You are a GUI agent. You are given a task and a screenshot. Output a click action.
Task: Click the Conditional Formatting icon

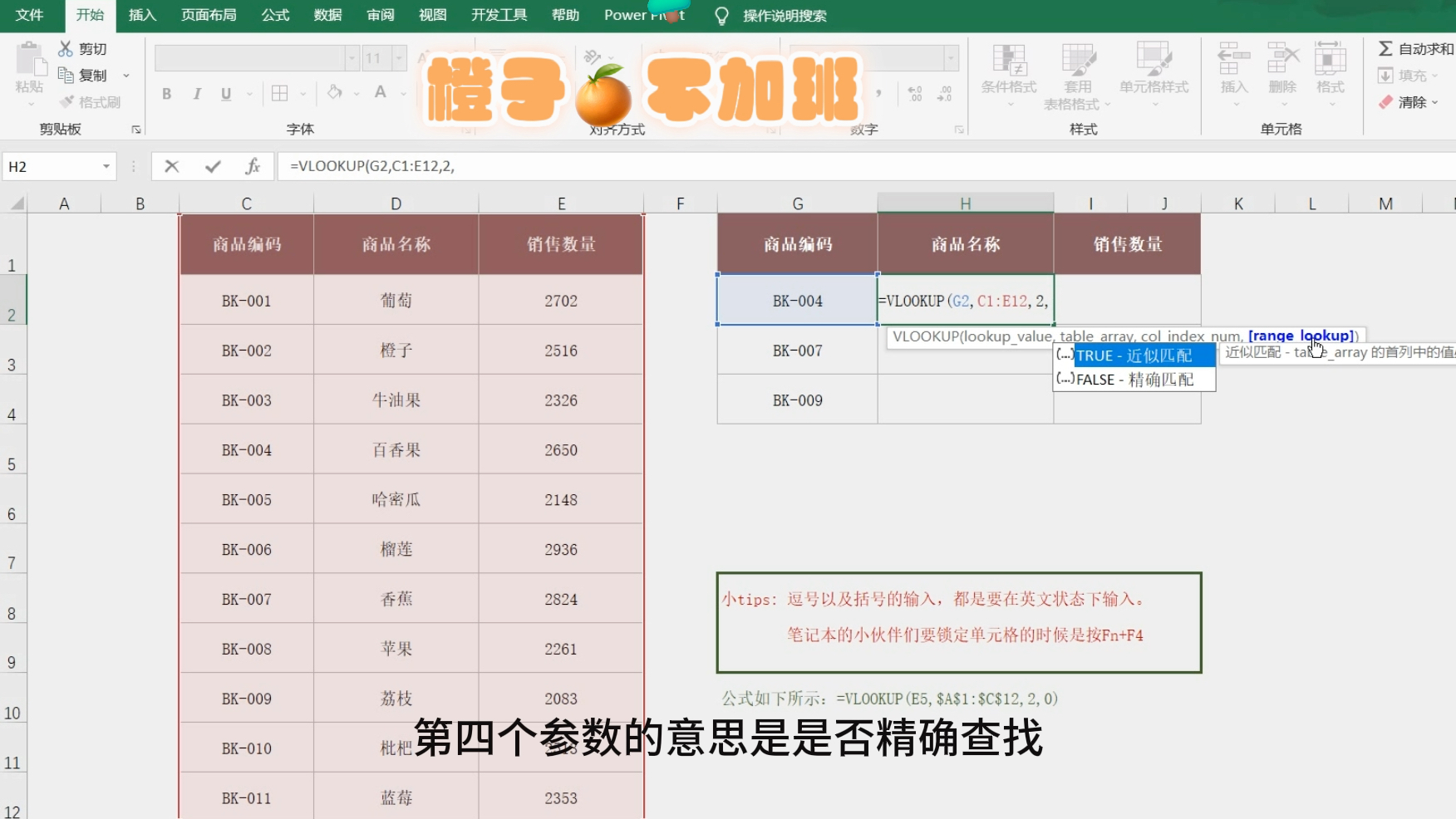click(1009, 60)
